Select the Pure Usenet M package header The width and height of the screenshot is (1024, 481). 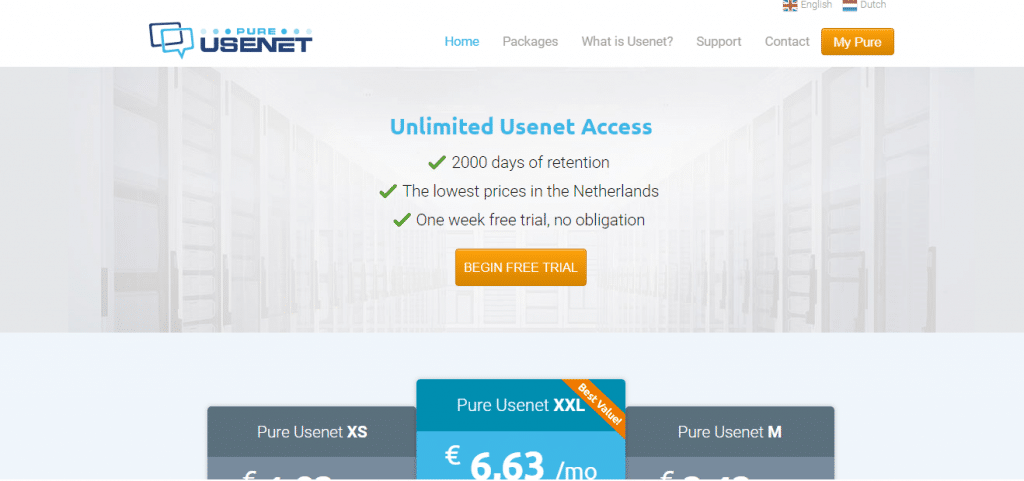tap(729, 431)
